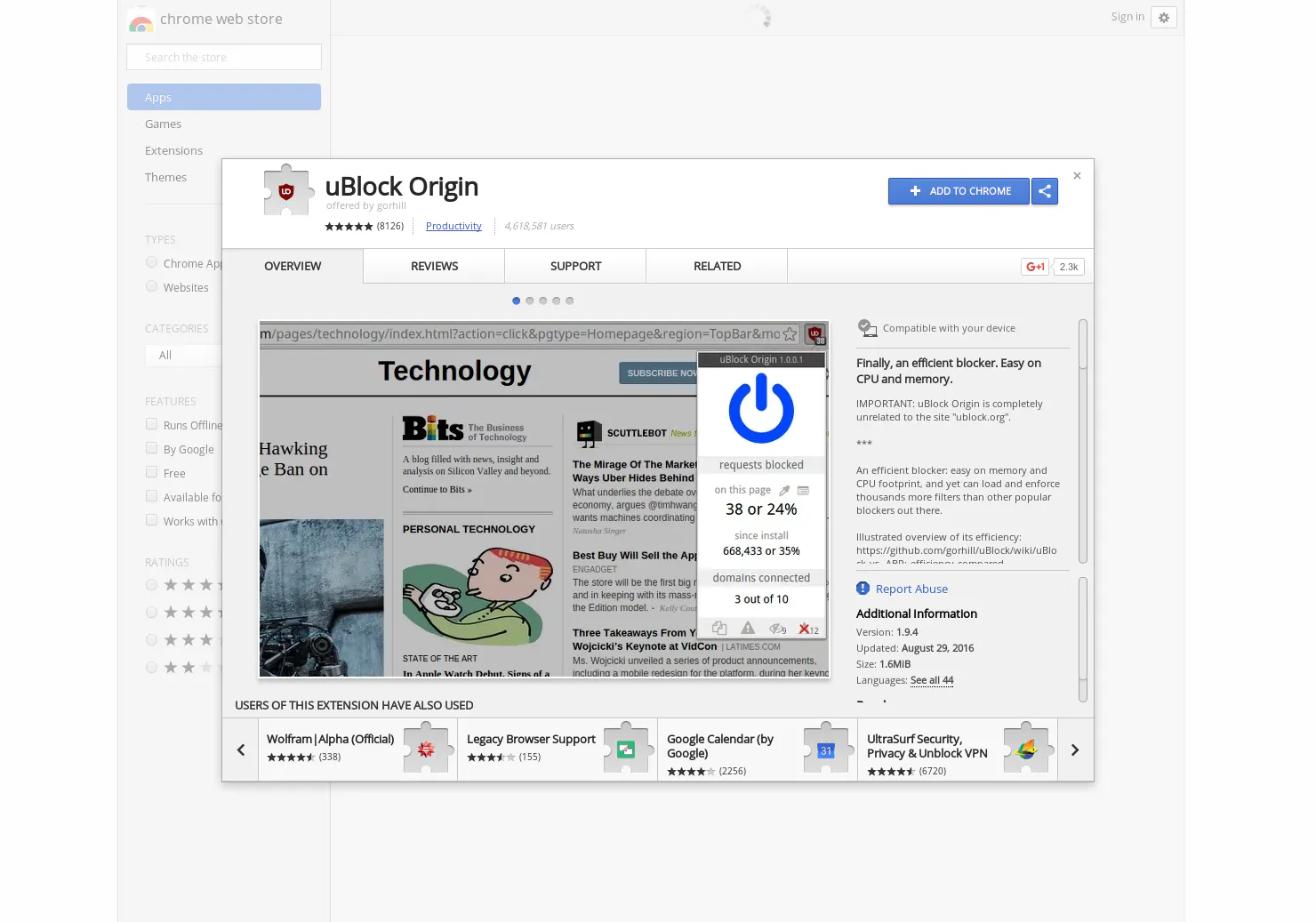Click the compatible device check icon

pos(867,328)
